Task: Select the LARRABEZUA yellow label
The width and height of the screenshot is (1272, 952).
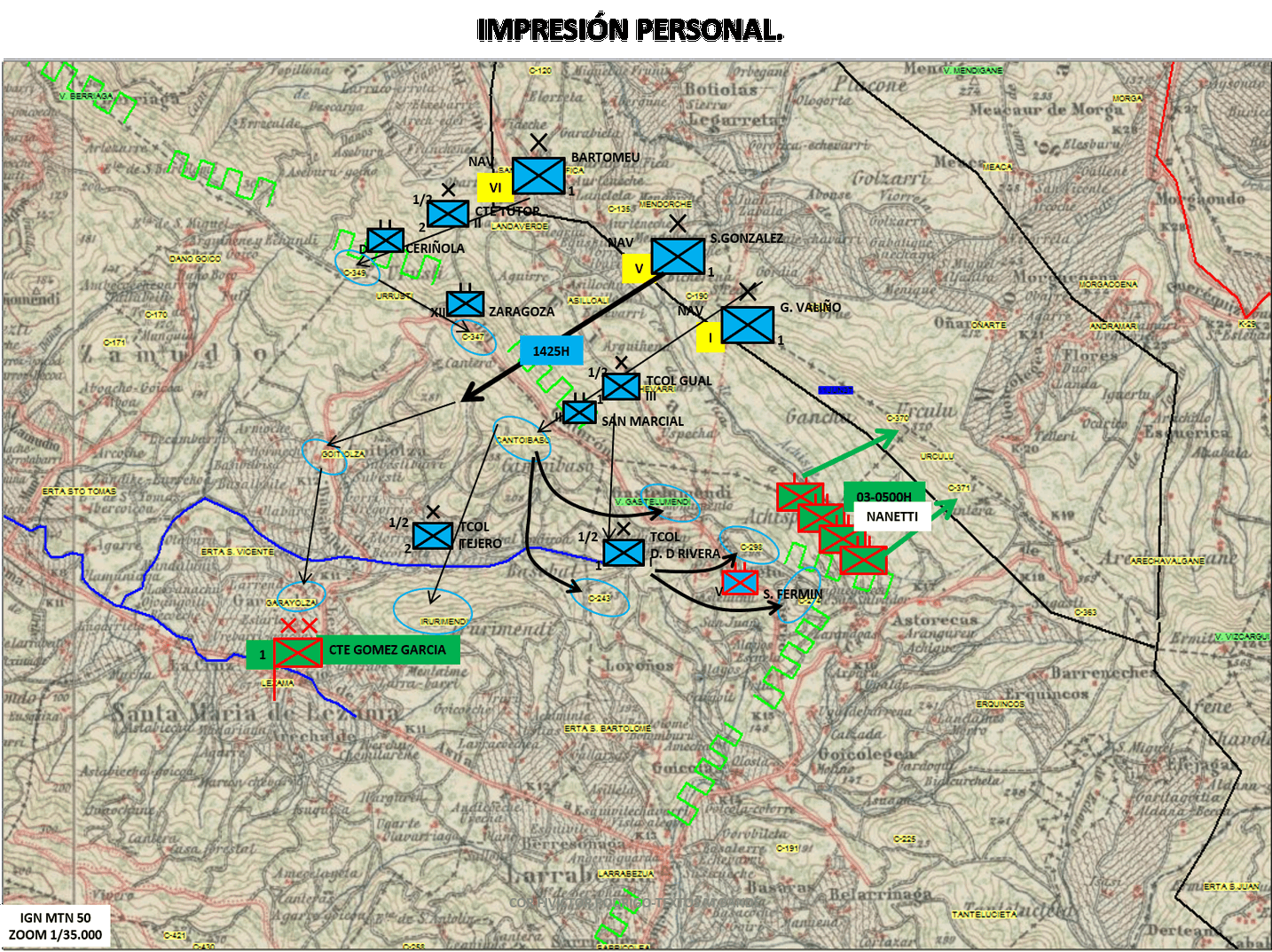Action: coord(626,874)
